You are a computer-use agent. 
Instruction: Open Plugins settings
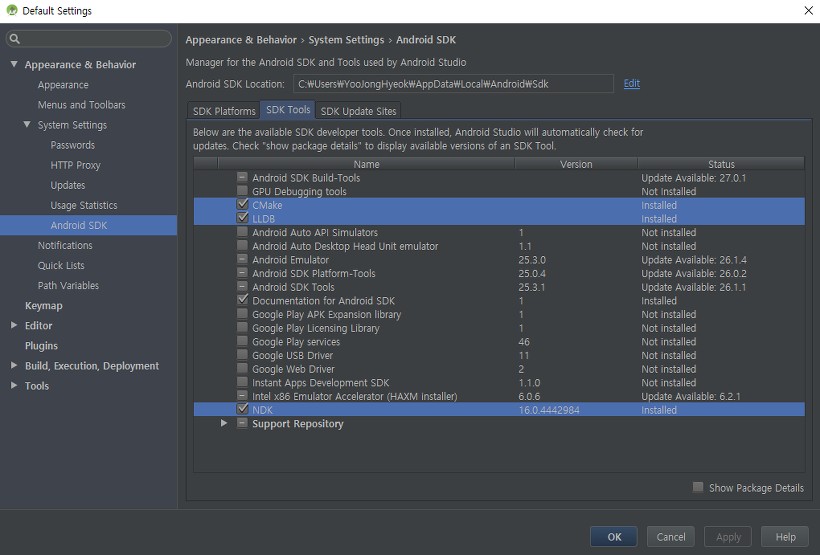pos(41,346)
